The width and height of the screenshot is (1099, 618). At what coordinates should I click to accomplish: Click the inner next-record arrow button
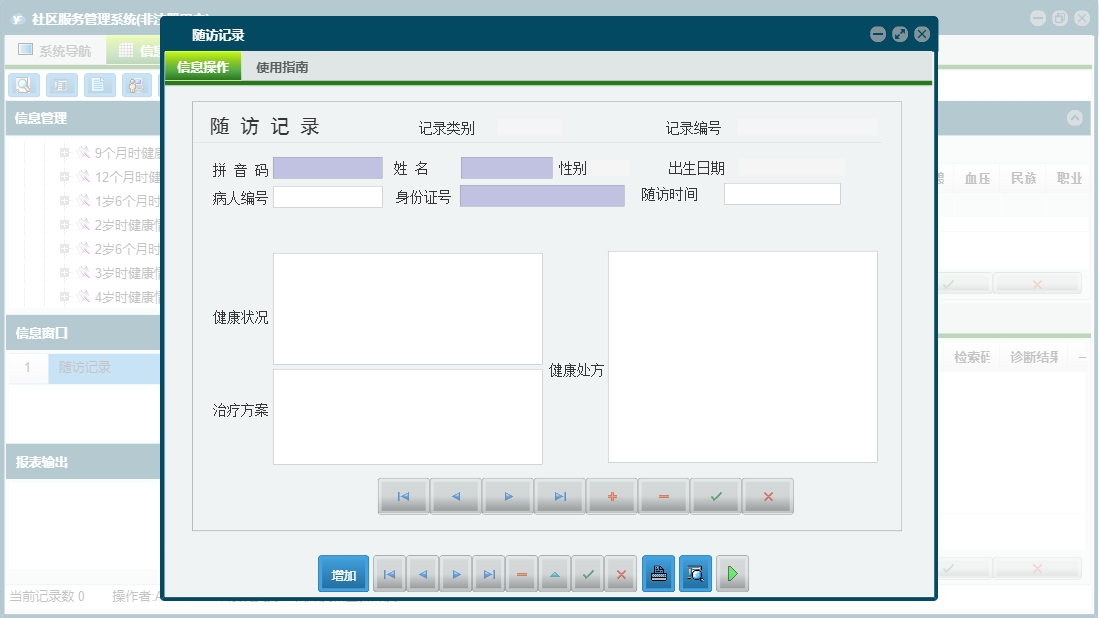click(x=508, y=496)
